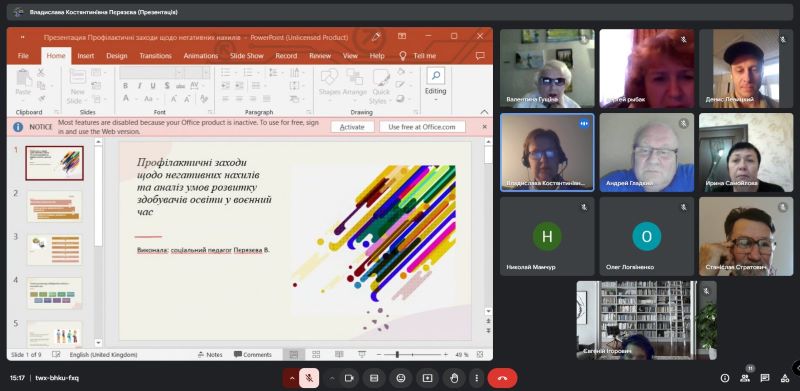The image size is (800, 391).
Task: Open the Slide Show ribbon tab
Action: pos(246,56)
